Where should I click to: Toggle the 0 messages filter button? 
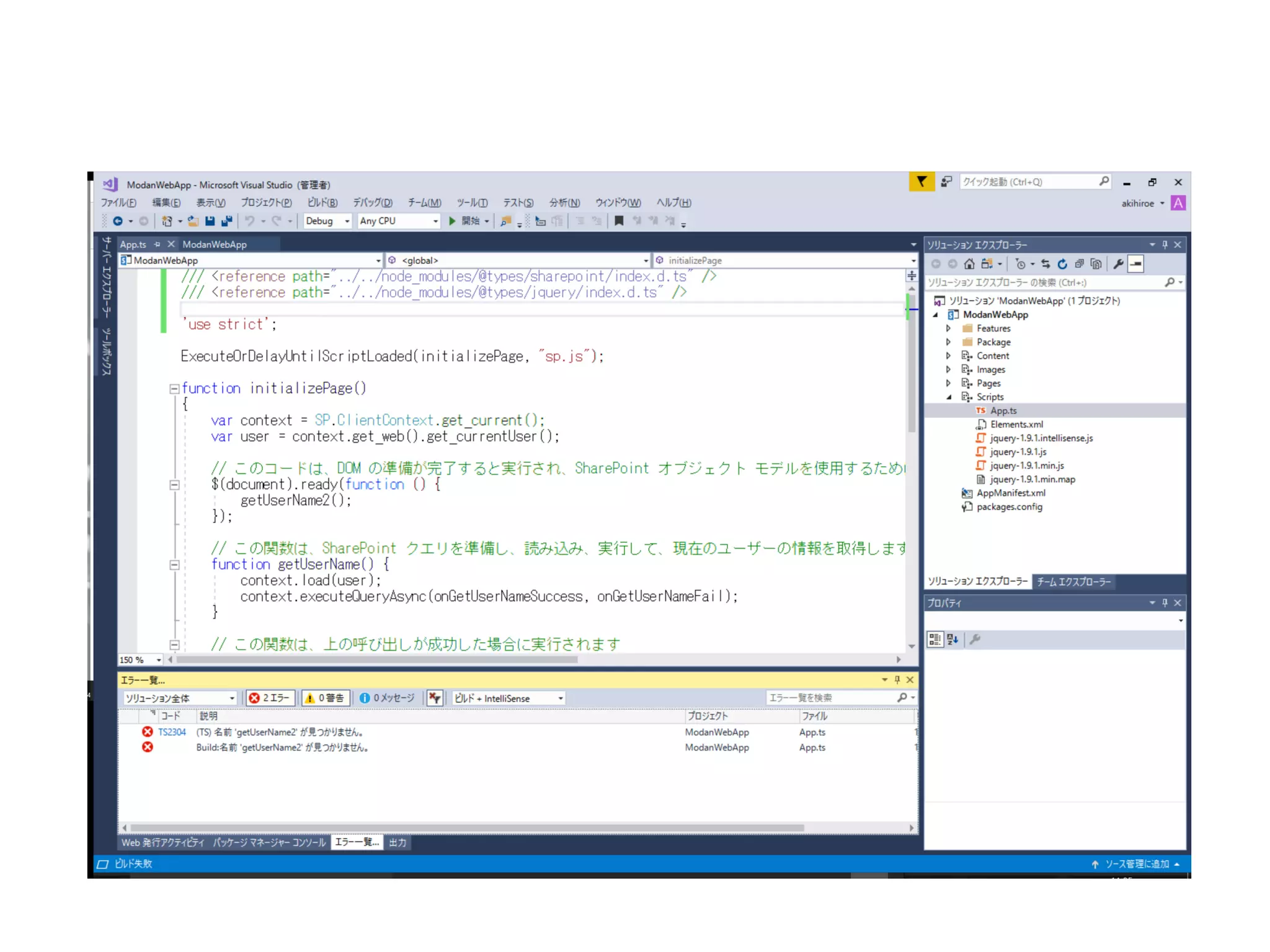point(387,699)
